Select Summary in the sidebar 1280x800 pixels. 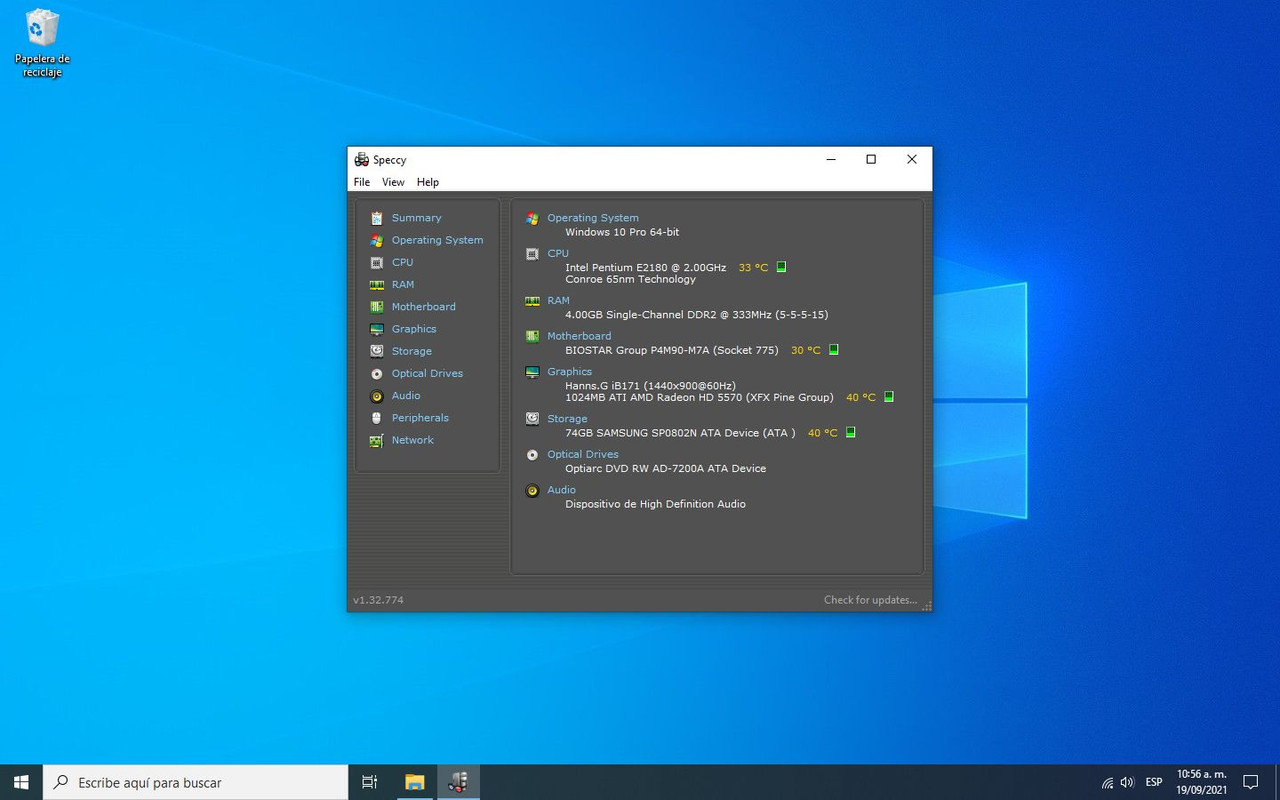(x=416, y=218)
